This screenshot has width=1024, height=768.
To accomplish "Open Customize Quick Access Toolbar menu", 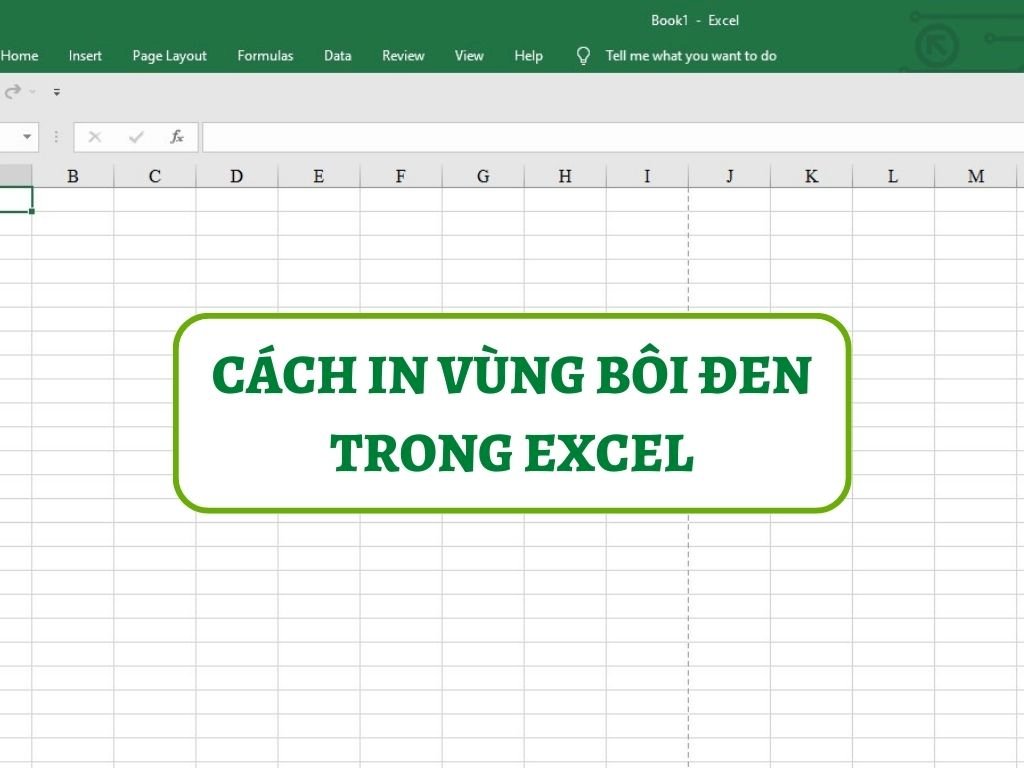I will pyautogui.click(x=57, y=92).
